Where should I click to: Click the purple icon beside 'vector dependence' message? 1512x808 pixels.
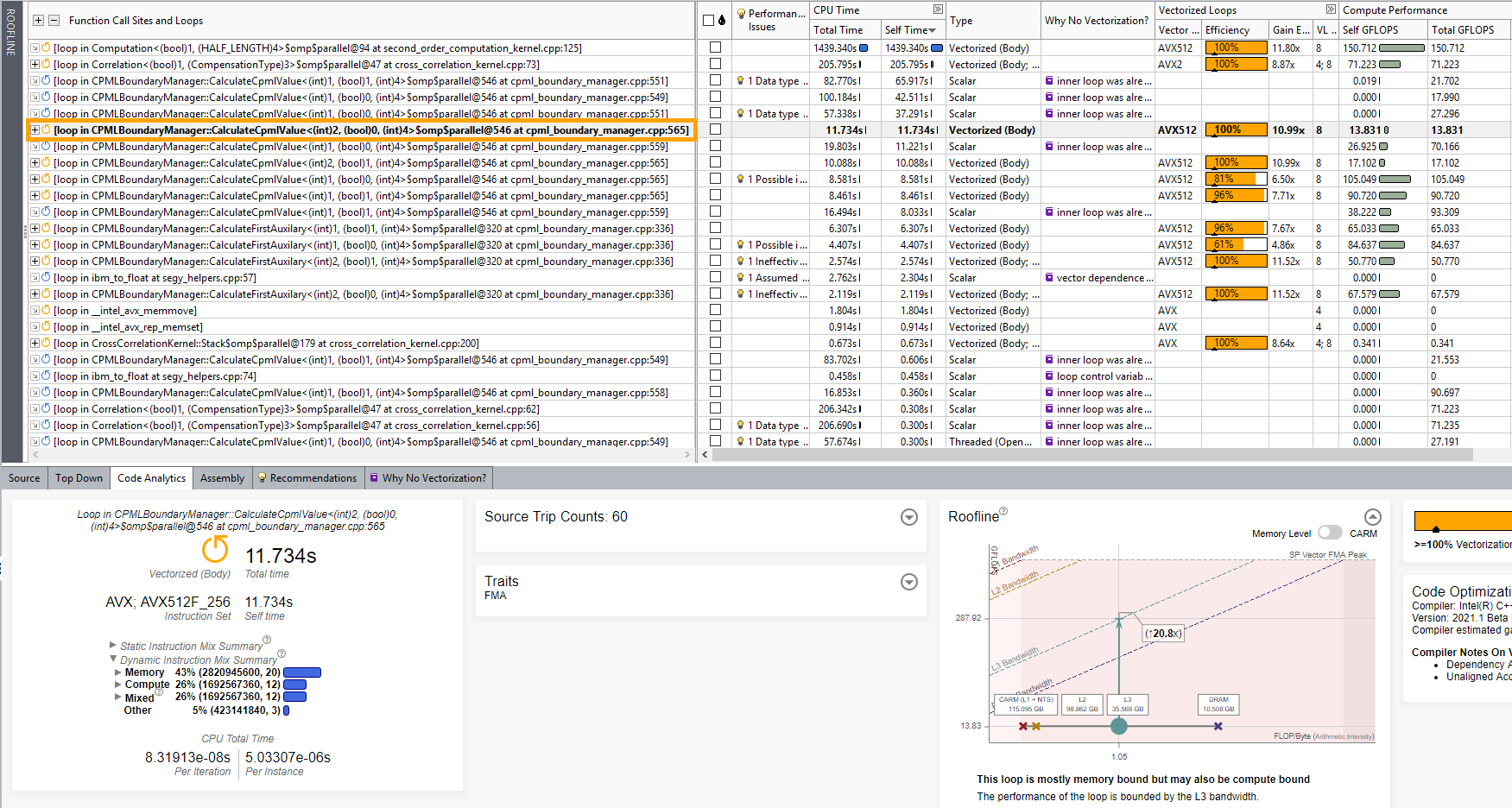pos(1049,278)
